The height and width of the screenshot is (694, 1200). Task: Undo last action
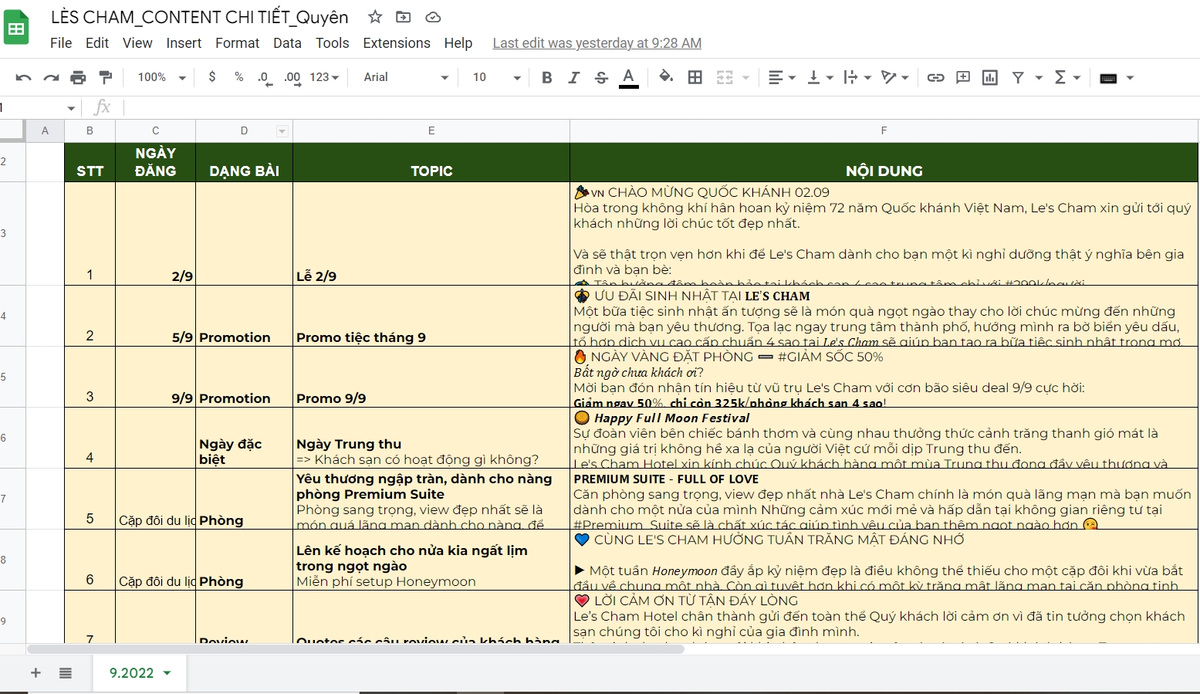(24, 77)
